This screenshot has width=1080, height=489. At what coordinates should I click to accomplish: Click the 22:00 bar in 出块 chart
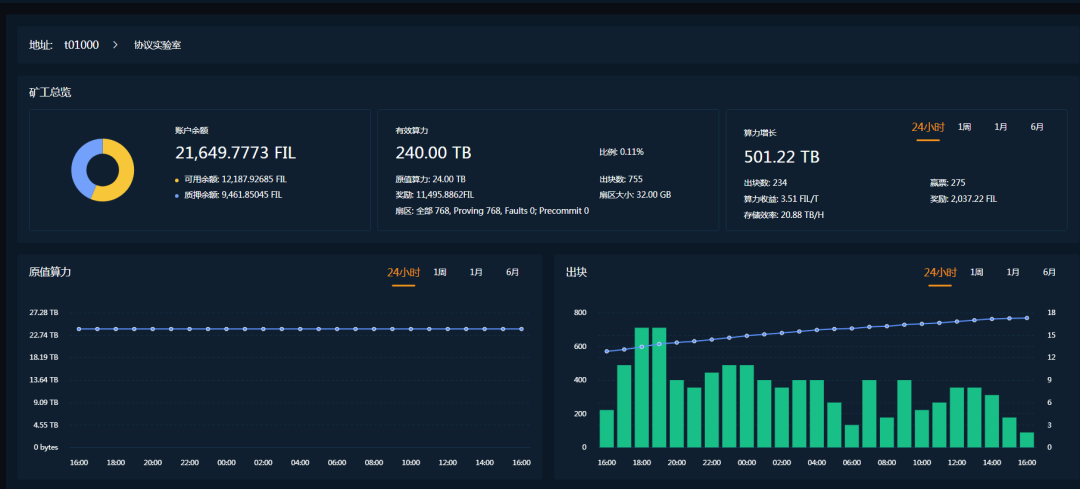click(712, 410)
